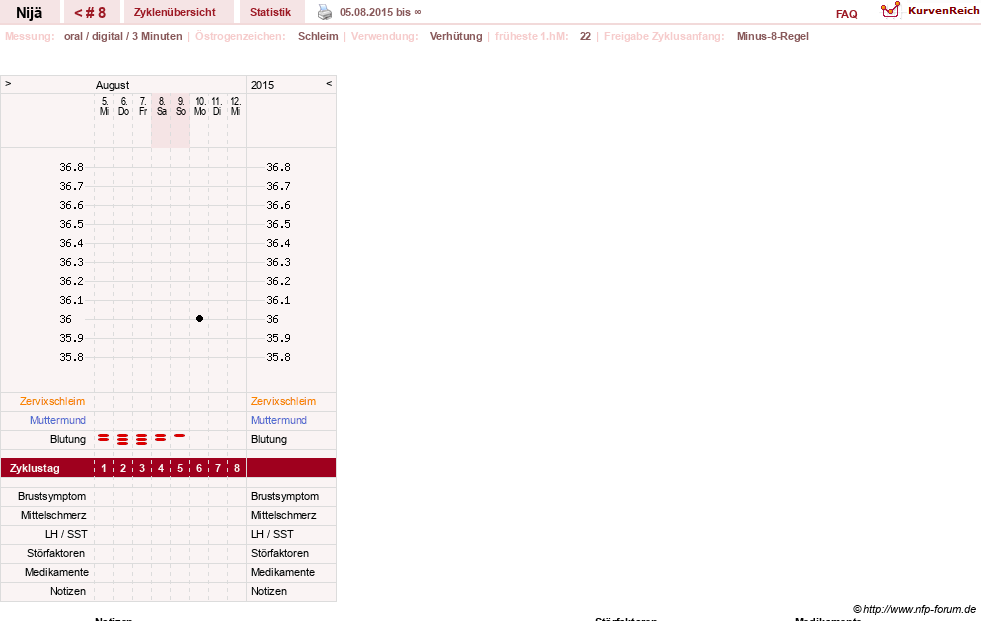This screenshot has width=981, height=621.
Task: Click the früheste 1.hM value 22
Action: 585,36
